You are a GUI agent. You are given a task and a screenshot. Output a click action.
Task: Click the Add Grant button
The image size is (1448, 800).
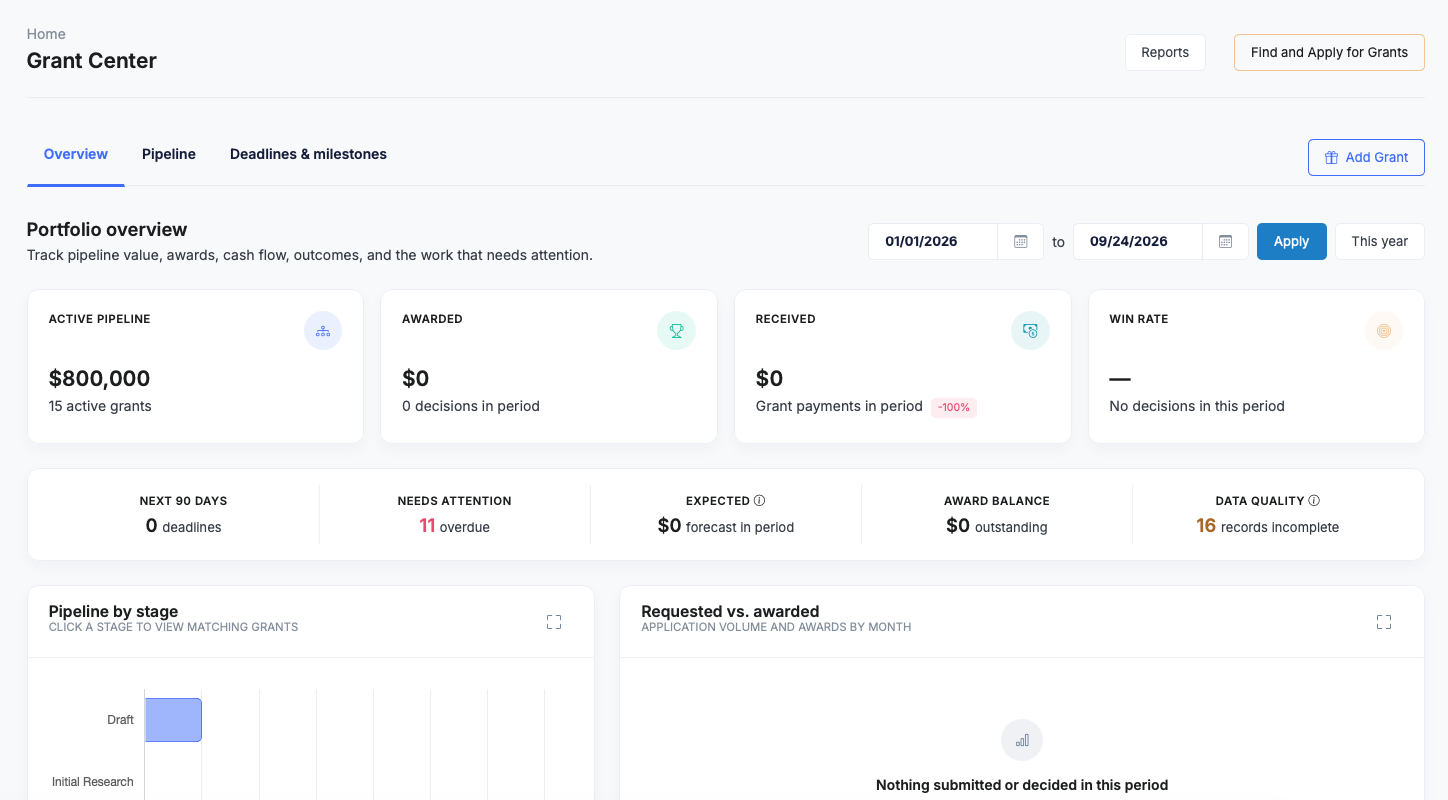coord(1366,157)
